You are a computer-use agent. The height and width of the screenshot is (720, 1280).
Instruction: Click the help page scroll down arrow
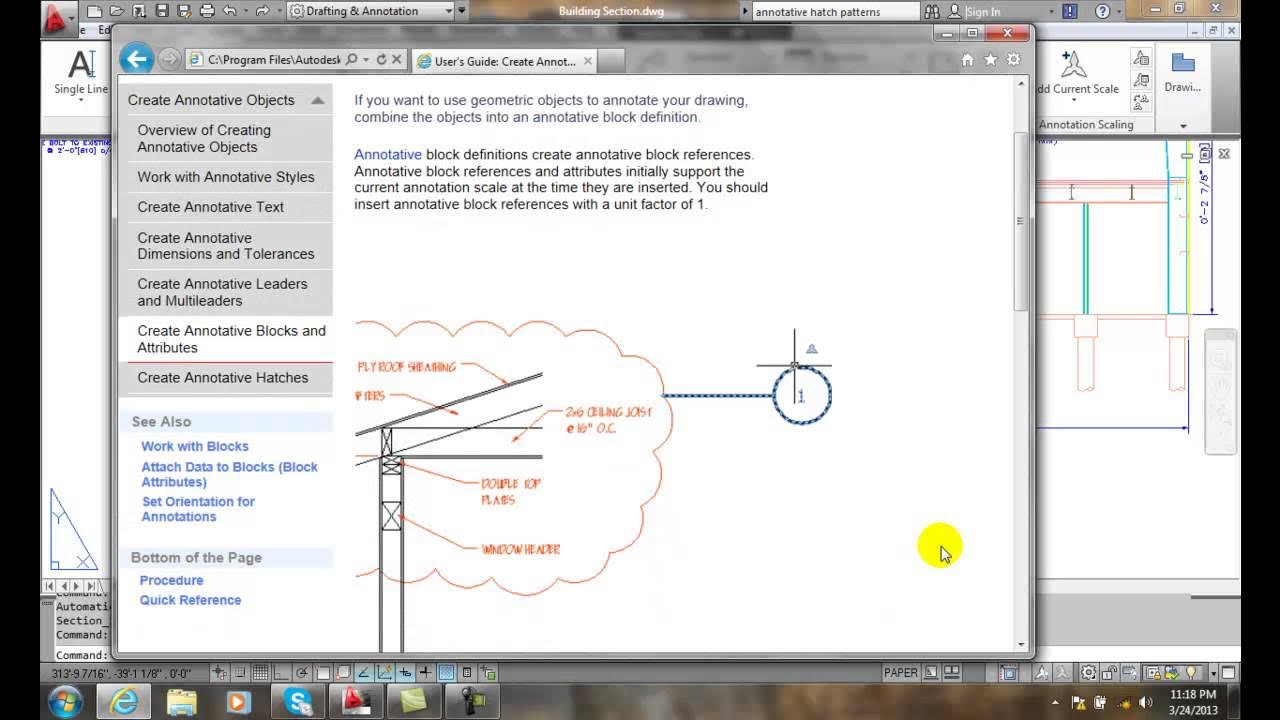coord(1021,645)
